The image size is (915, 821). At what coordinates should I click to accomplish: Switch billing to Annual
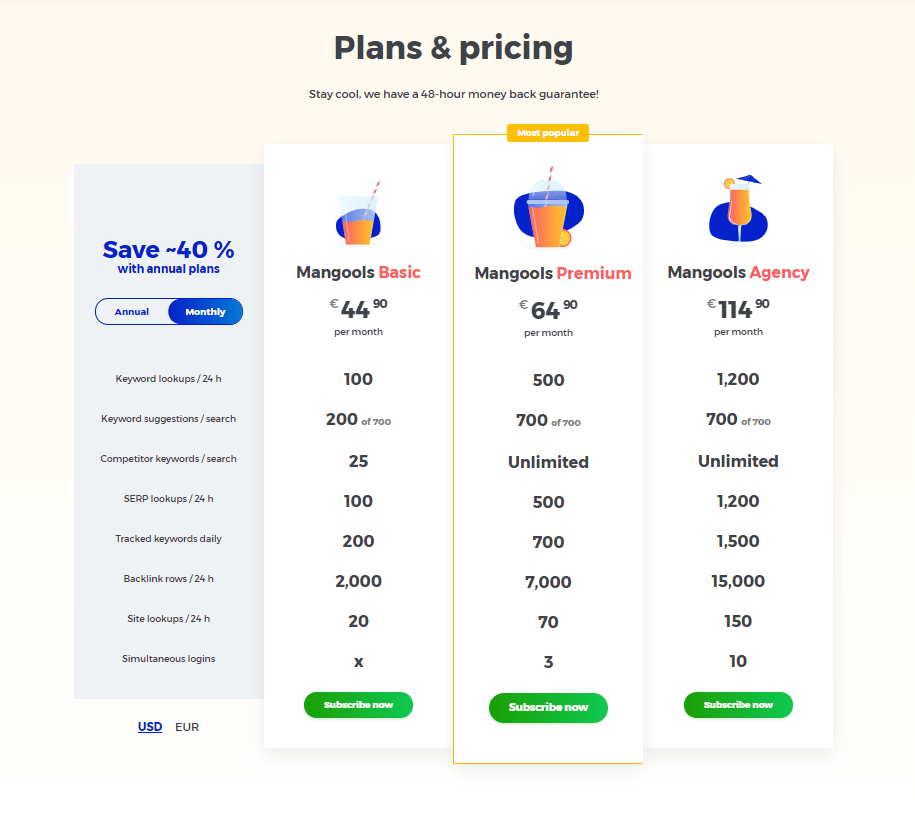pos(132,312)
